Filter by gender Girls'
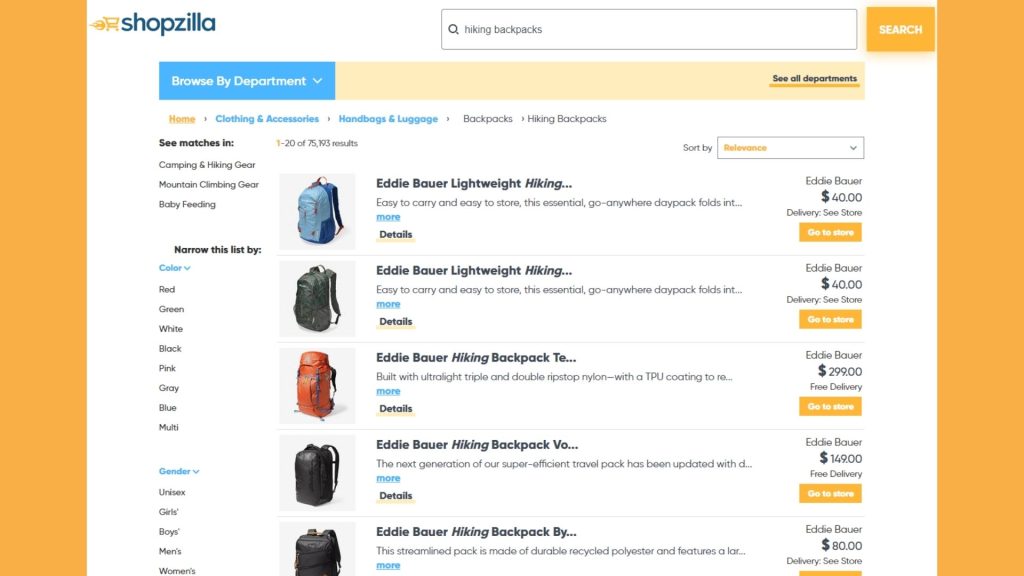This screenshot has height=576, width=1024. click(168, 512)
